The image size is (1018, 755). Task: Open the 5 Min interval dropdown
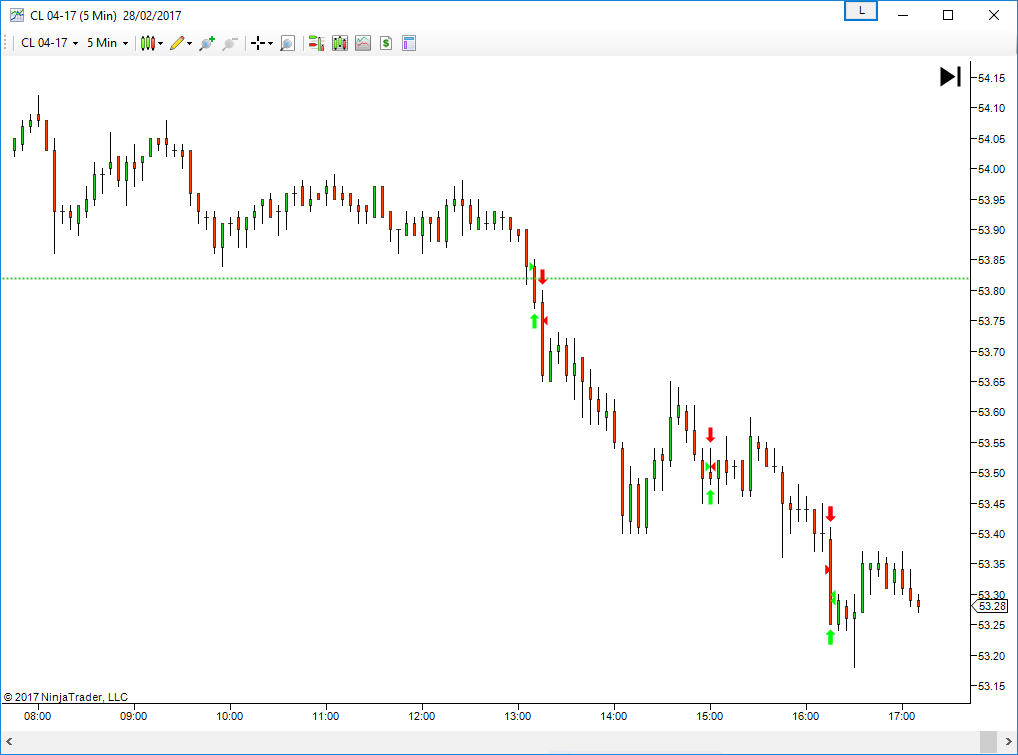108,43
